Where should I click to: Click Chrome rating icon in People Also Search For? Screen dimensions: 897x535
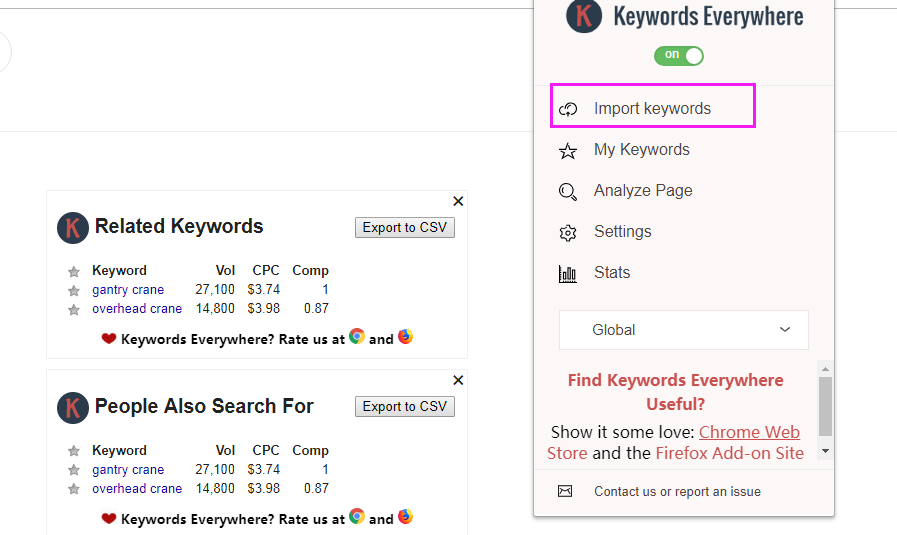[357, 516]
